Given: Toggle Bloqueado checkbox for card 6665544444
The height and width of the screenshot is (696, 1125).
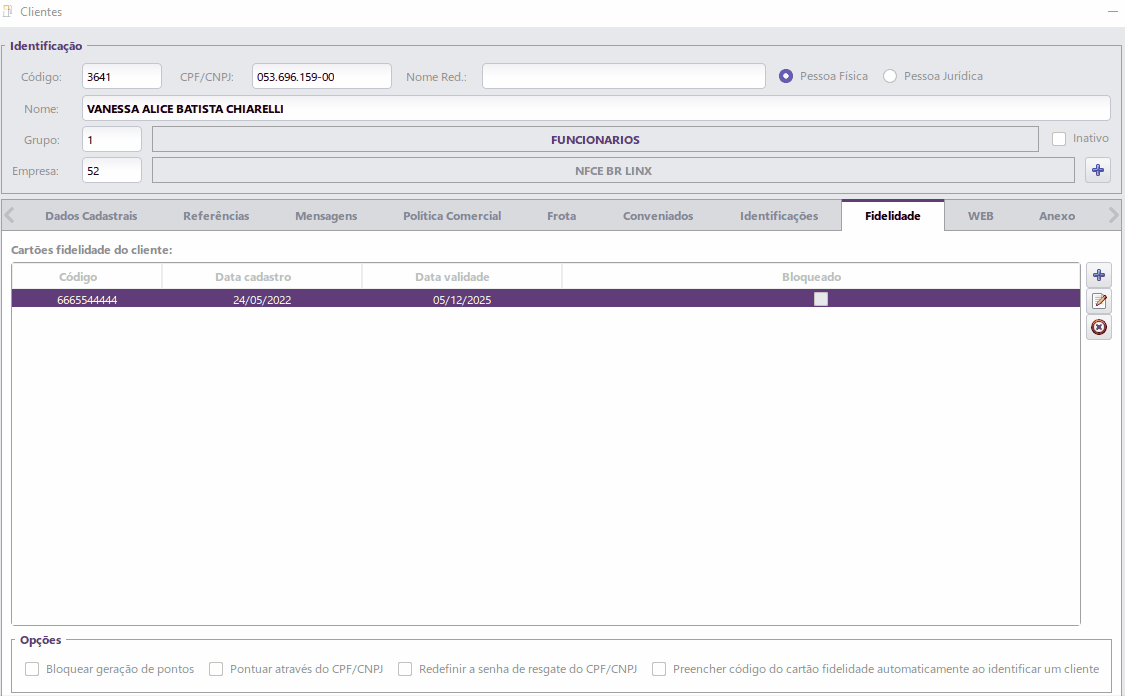Looking at the screenshot, I should 821,299.
